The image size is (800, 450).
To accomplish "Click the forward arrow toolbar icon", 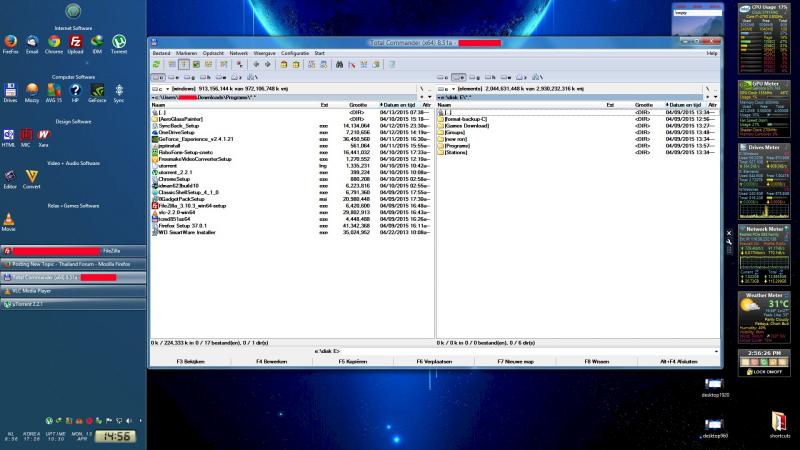I will click(268, 65).
